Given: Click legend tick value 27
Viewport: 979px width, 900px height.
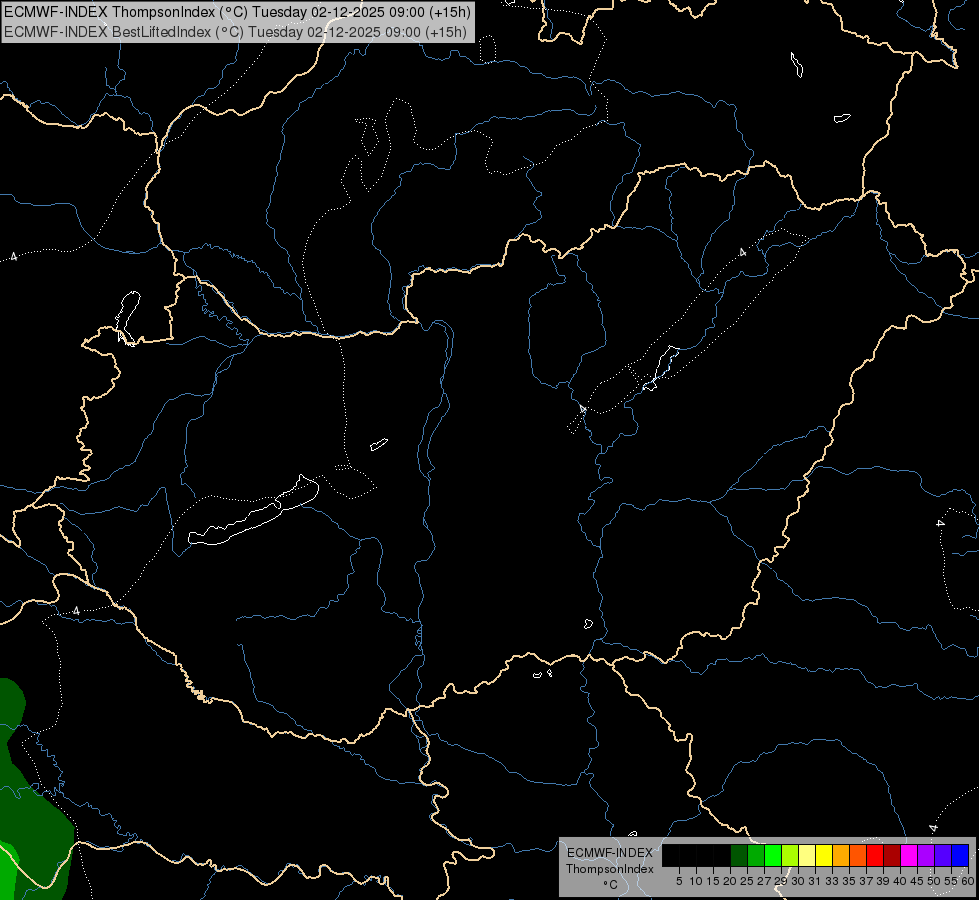Looking at the screenshot, I should coord(764,881).
